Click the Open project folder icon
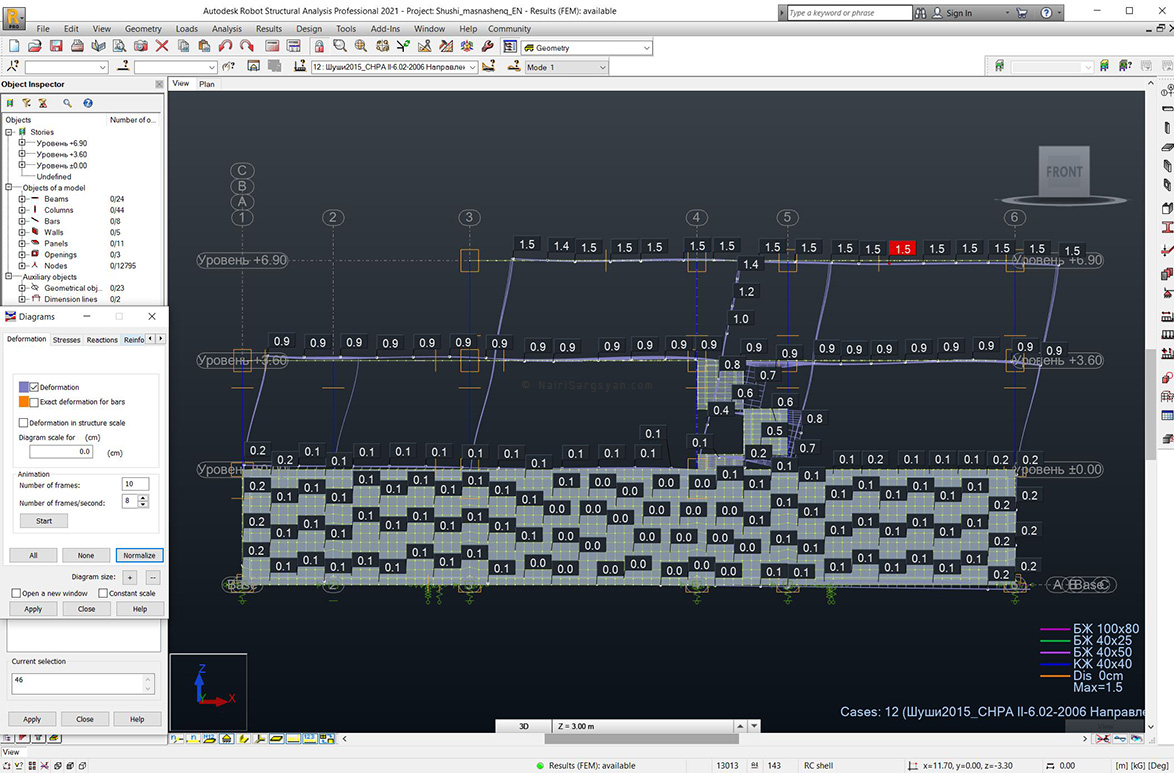The height and width of the screenshot is (773, 1174). click(34, 46)
